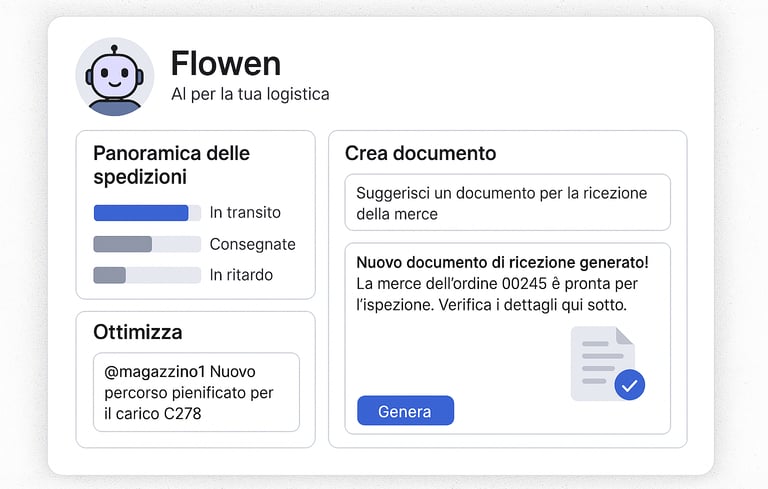Click the Crea documento panel heading

pyautogui.click(x=420, y=153)
